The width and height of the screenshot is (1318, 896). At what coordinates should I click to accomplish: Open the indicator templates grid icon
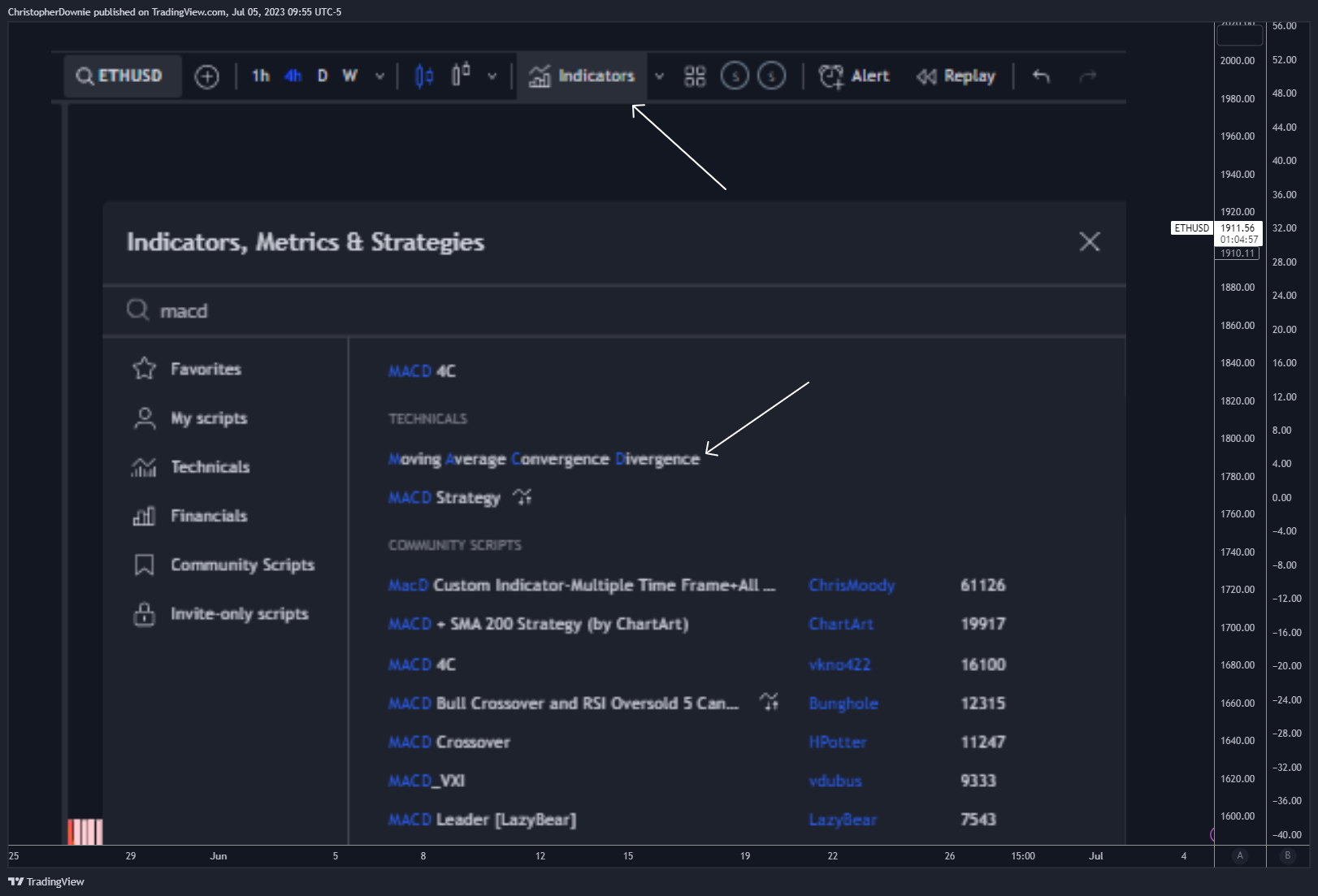pyautogui.click(x=695, y=76)
